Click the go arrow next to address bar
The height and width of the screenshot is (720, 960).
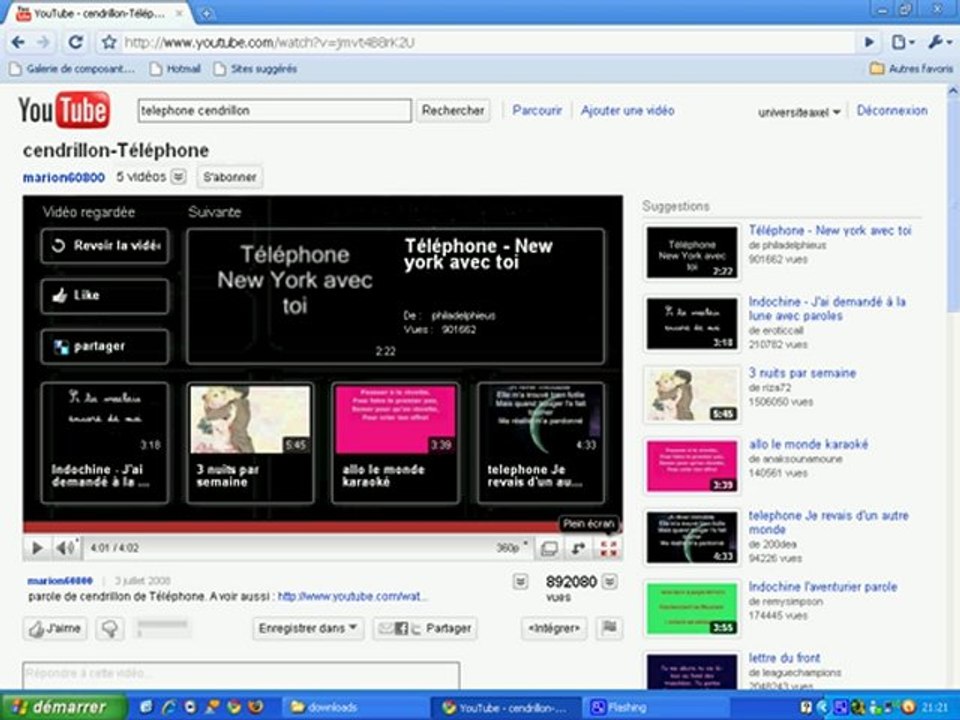869,42
